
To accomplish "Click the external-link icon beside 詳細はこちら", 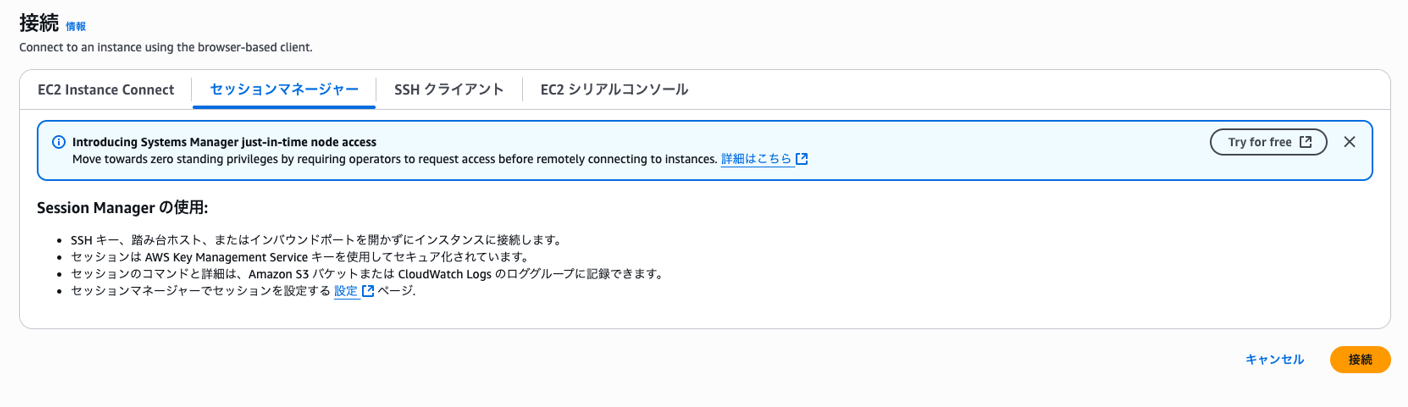I will tap(802, 159).
